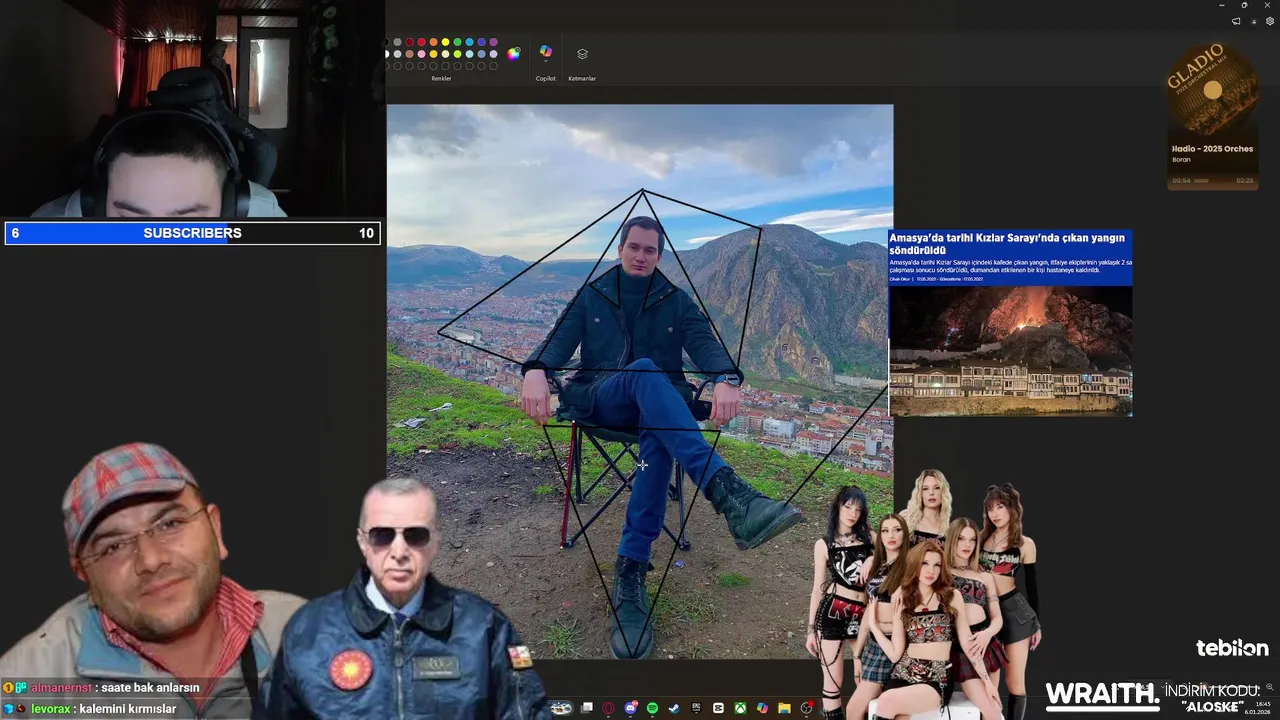This screenshot has height=720, width=1280.
Task: Pick the brown tan color swatch
Action: [x=409, y=54]
